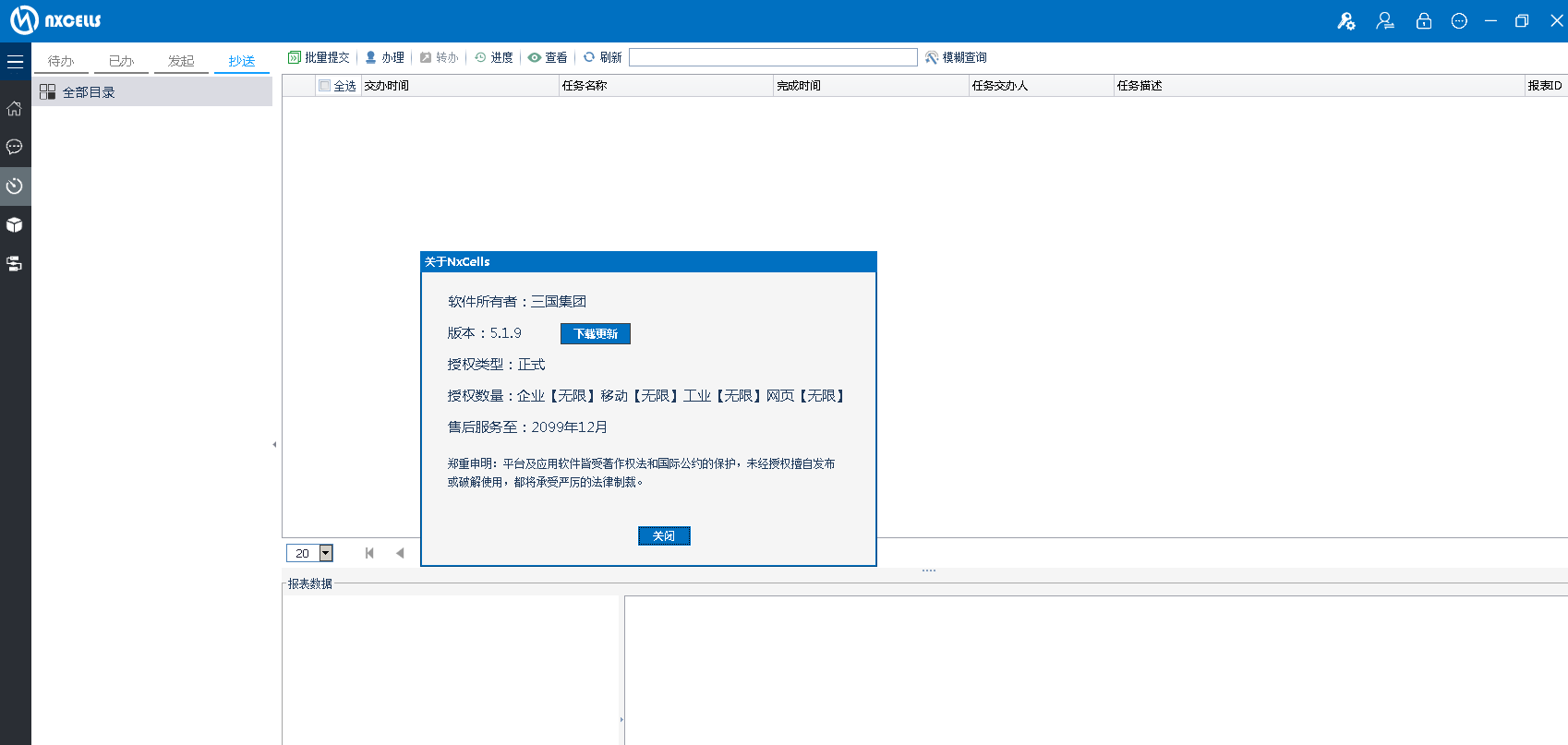Click 办理 handle toolbar button
The width and height of the screenshot is (1568, 745).
[385, 57]
